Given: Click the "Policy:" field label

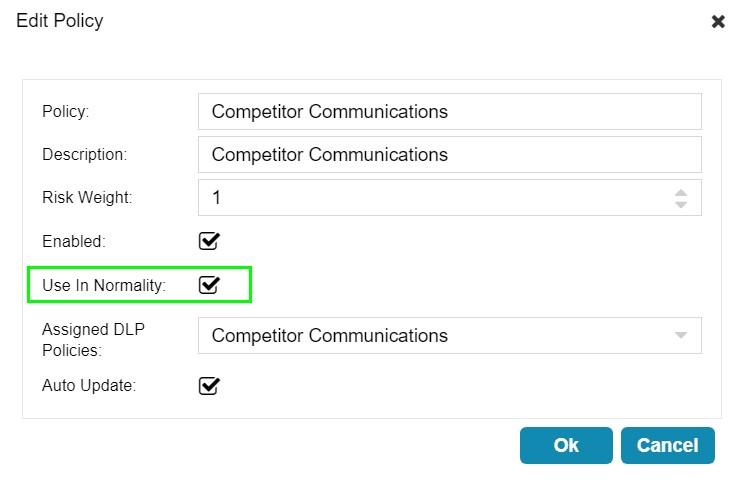Looking at the screenshot, I should (x=66, y=112).
